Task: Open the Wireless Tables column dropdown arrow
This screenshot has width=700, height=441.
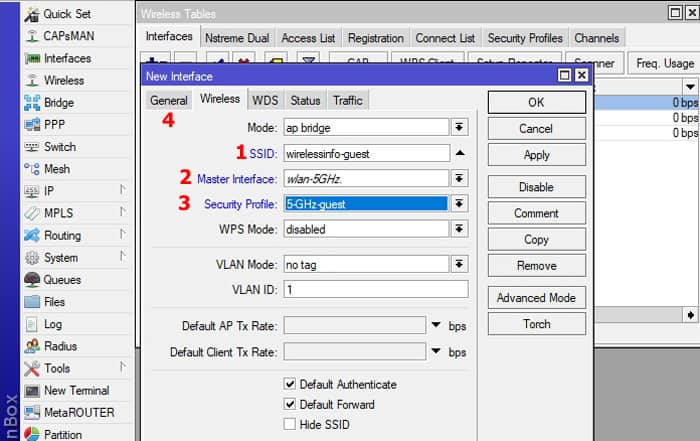Action: (x=690, y=87)
